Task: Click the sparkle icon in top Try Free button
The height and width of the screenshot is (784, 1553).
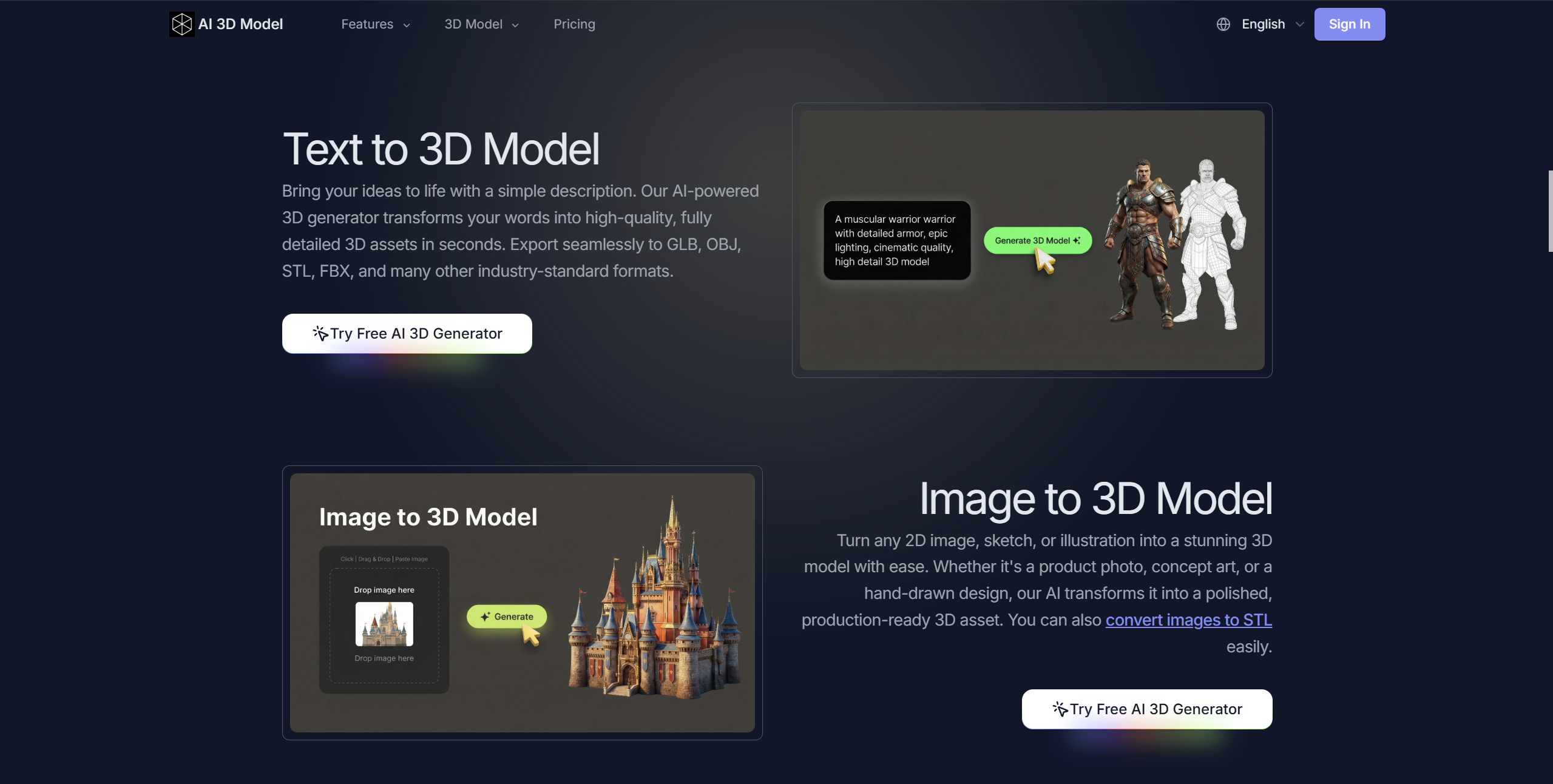Action: (x=320, y=333)
